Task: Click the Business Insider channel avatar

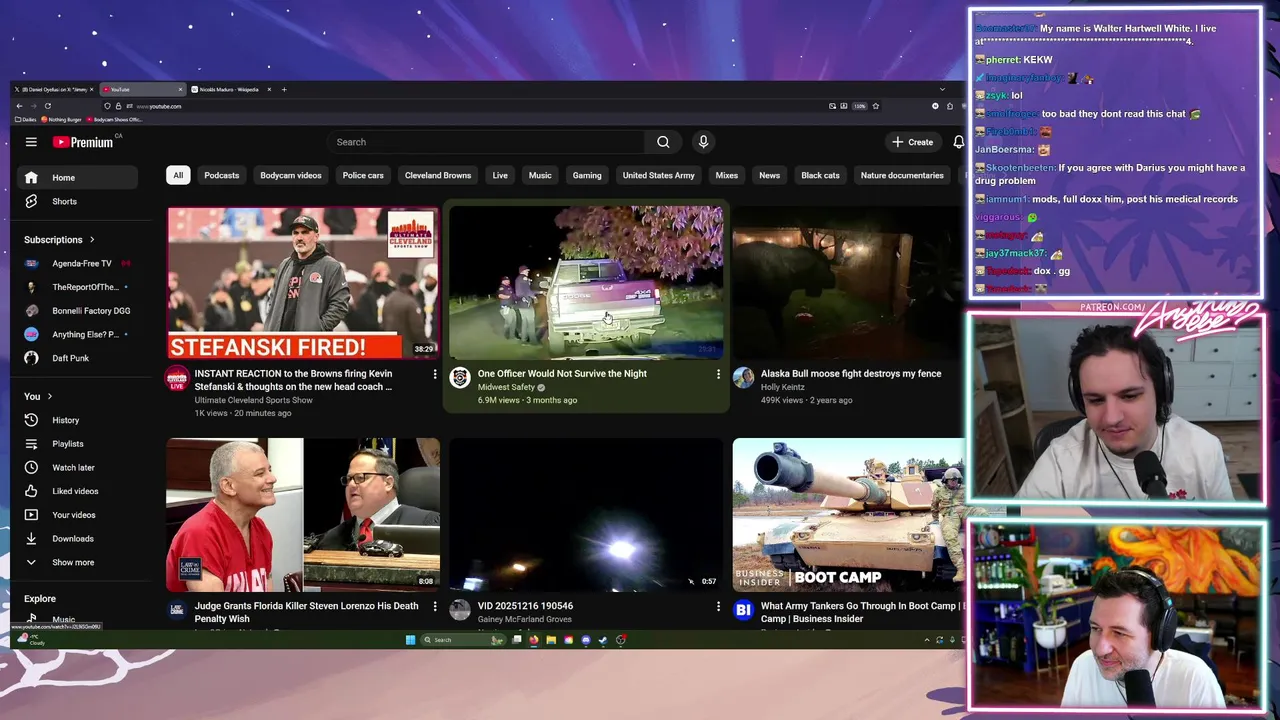Action: click(x=743, y=610)
